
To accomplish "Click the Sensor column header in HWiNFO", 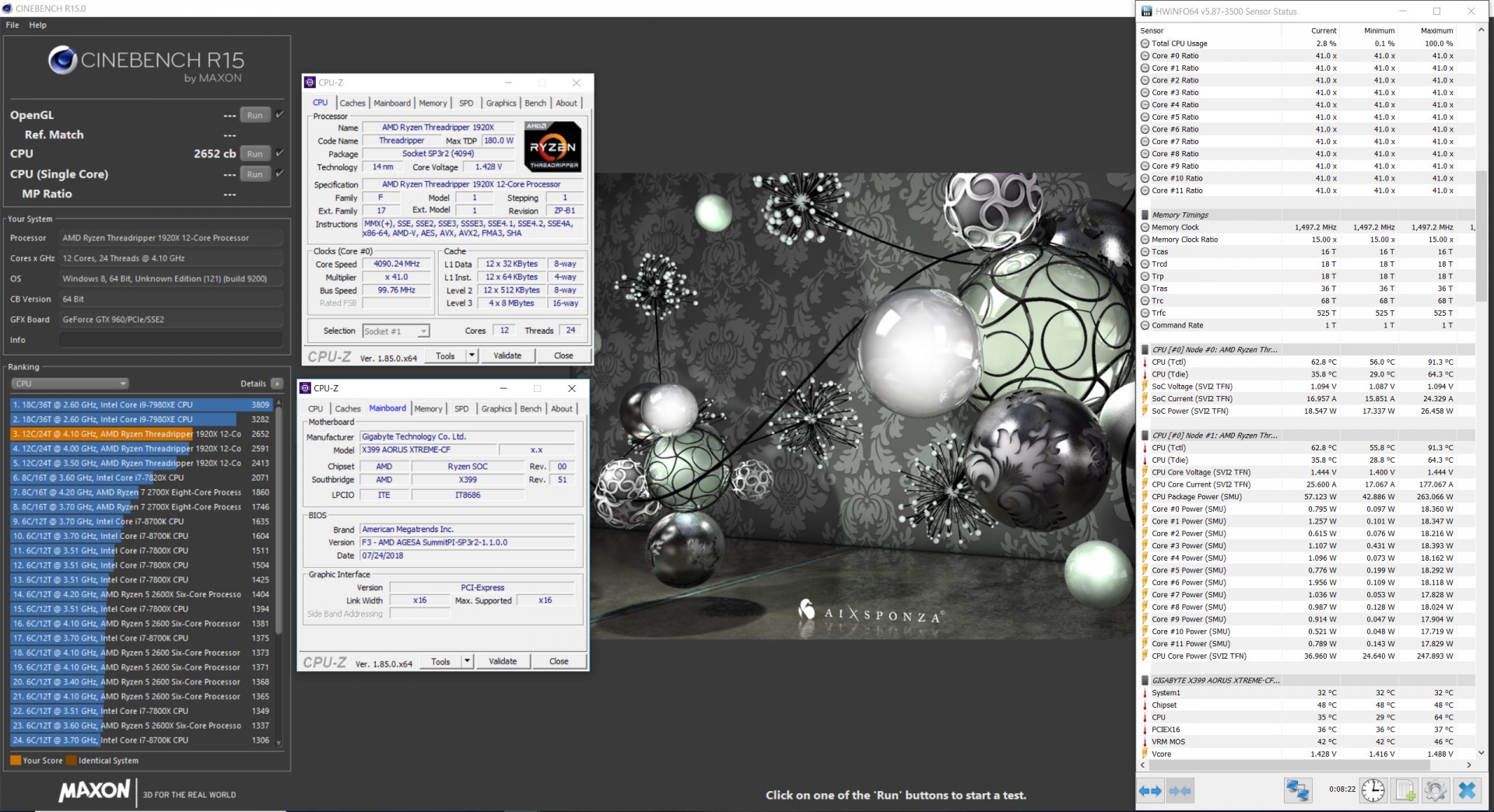I will pyautogui.click(x=1152, y=31).
